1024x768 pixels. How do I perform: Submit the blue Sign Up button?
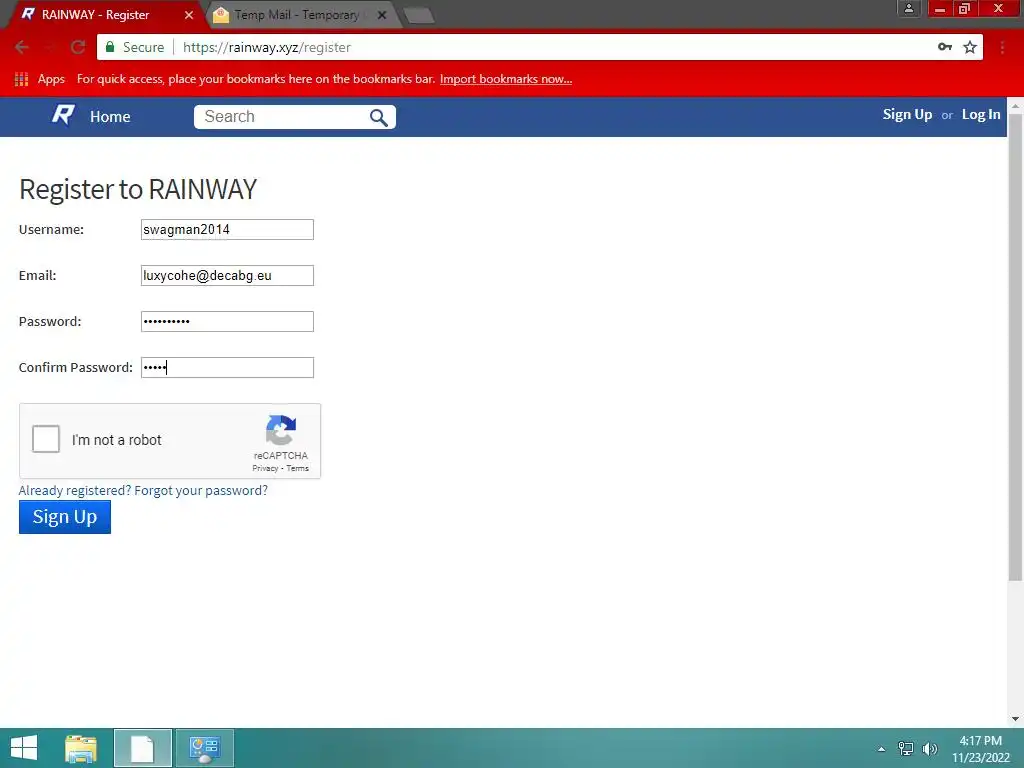point(65,517)
